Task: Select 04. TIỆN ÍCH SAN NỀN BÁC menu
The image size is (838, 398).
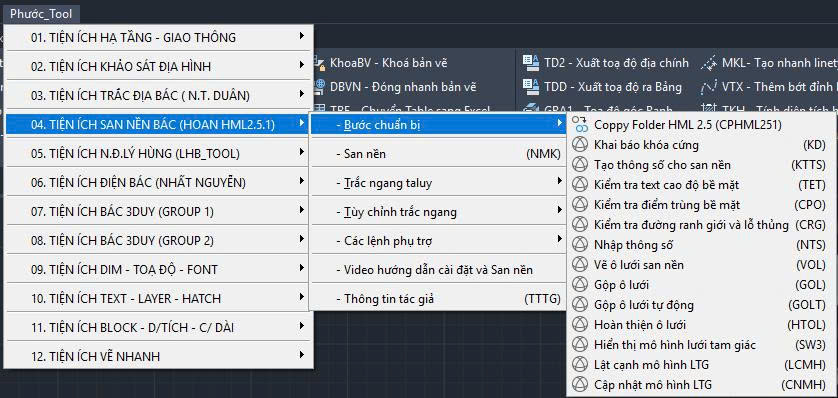Action: pyautogui.click(x=158, y=124)
